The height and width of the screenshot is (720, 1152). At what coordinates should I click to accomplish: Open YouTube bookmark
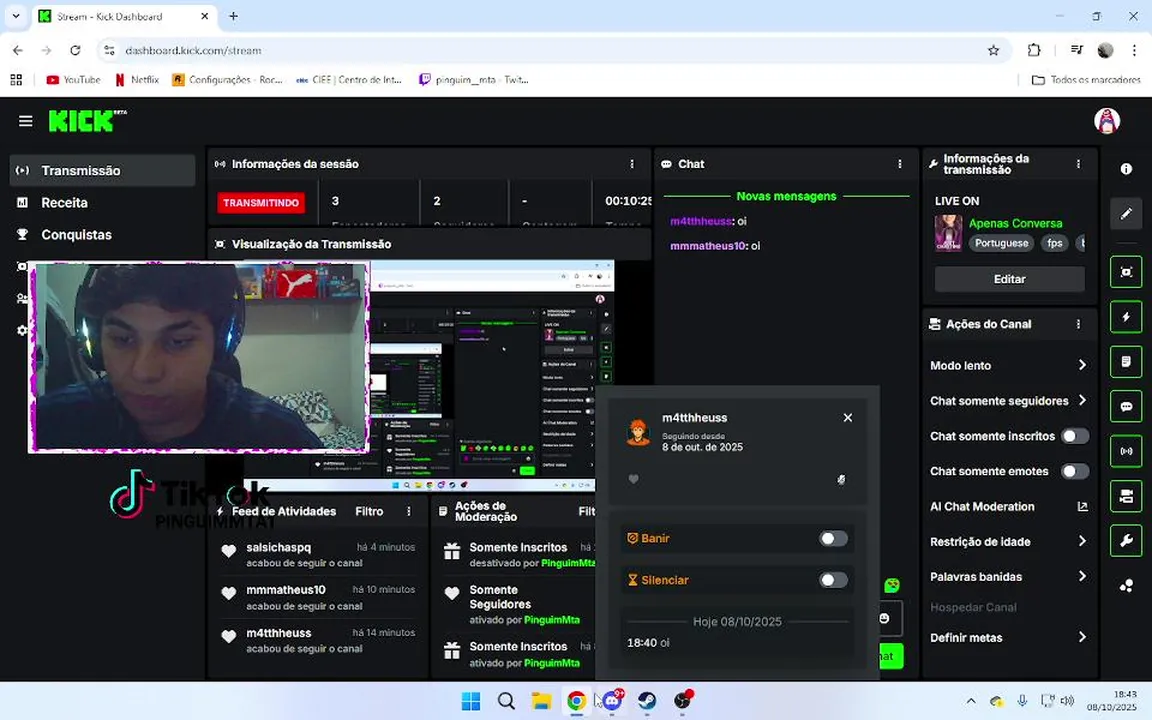73,79
